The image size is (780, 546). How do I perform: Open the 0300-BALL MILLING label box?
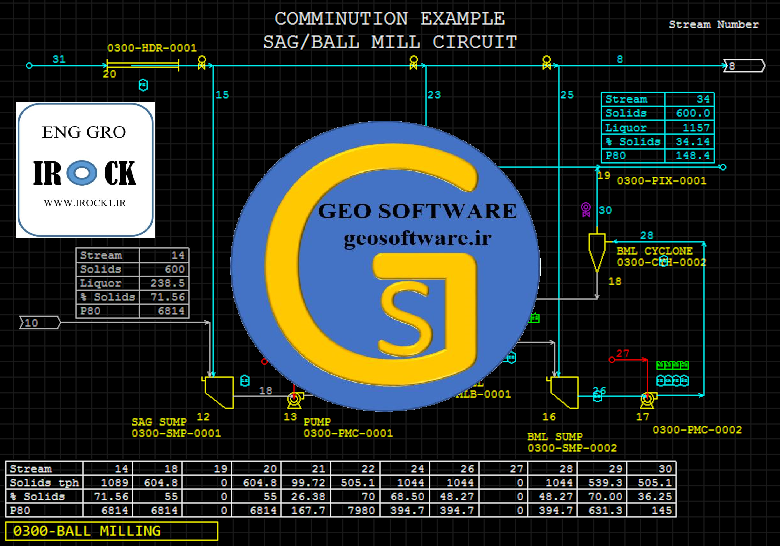click(111, 531)
